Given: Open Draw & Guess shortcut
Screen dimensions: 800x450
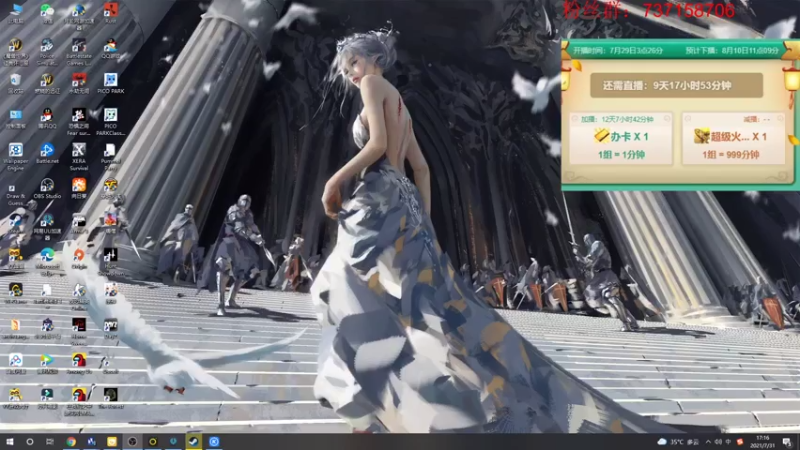Looking at the screenshot, I should tap(15, 192).
